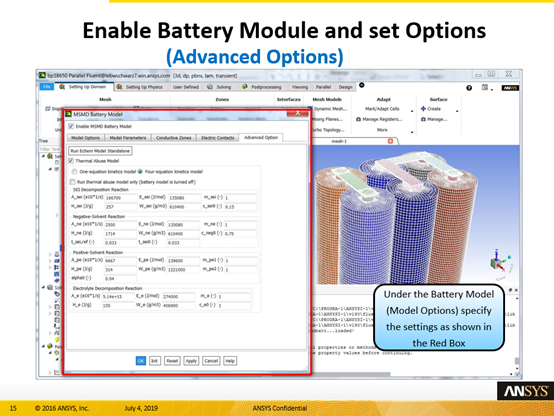Click the Apply button in dialog
The height and width of the screenshot is (416, 554).
tap(191, 361)
